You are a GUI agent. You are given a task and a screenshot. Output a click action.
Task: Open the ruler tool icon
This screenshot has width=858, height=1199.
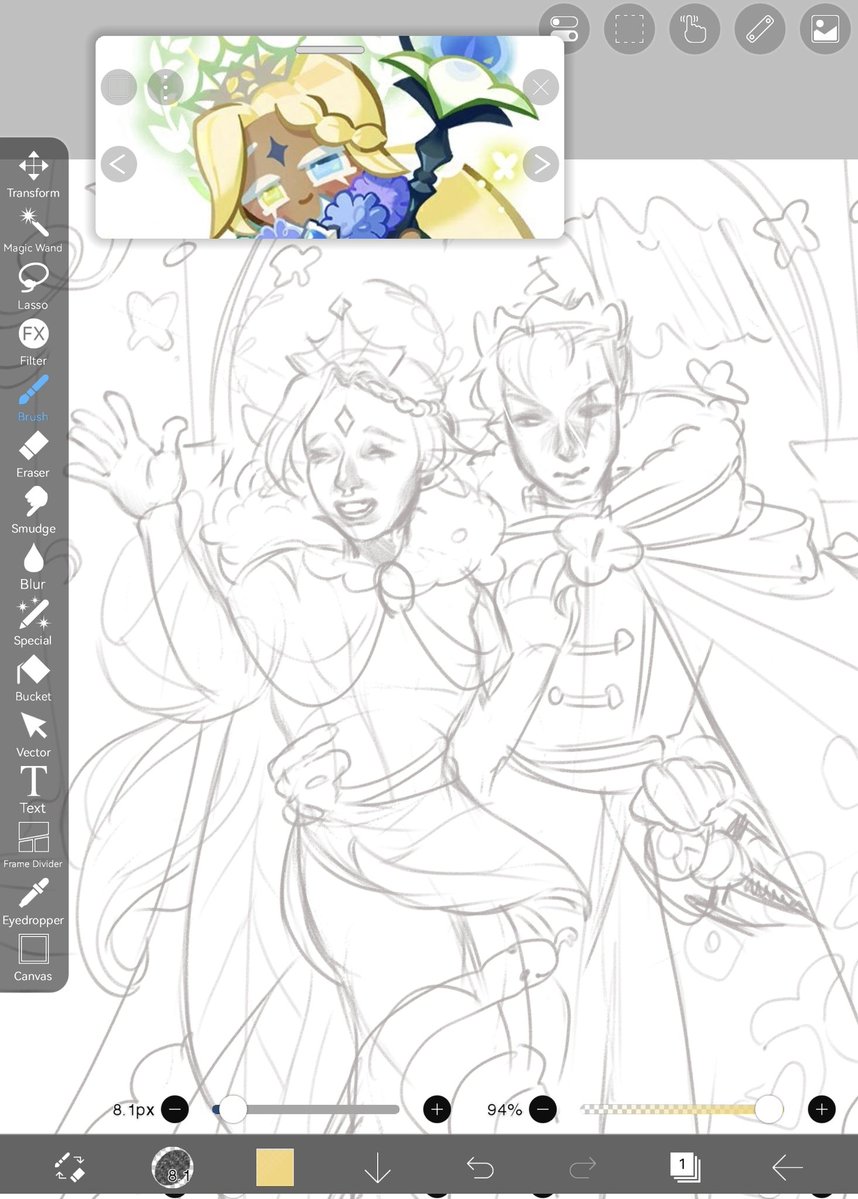point(759,29)
